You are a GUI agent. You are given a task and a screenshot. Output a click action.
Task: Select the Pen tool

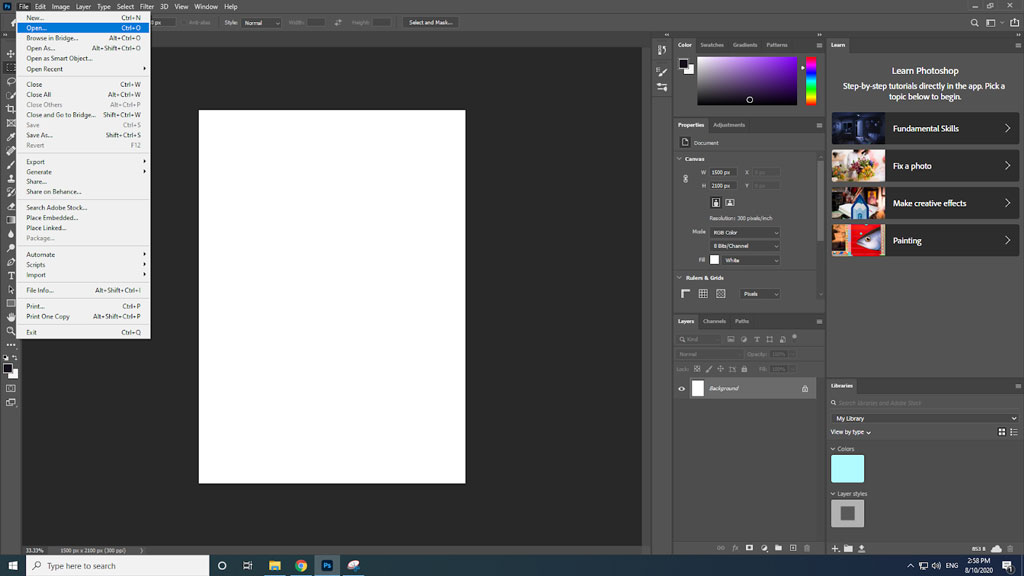coord(10,262)
